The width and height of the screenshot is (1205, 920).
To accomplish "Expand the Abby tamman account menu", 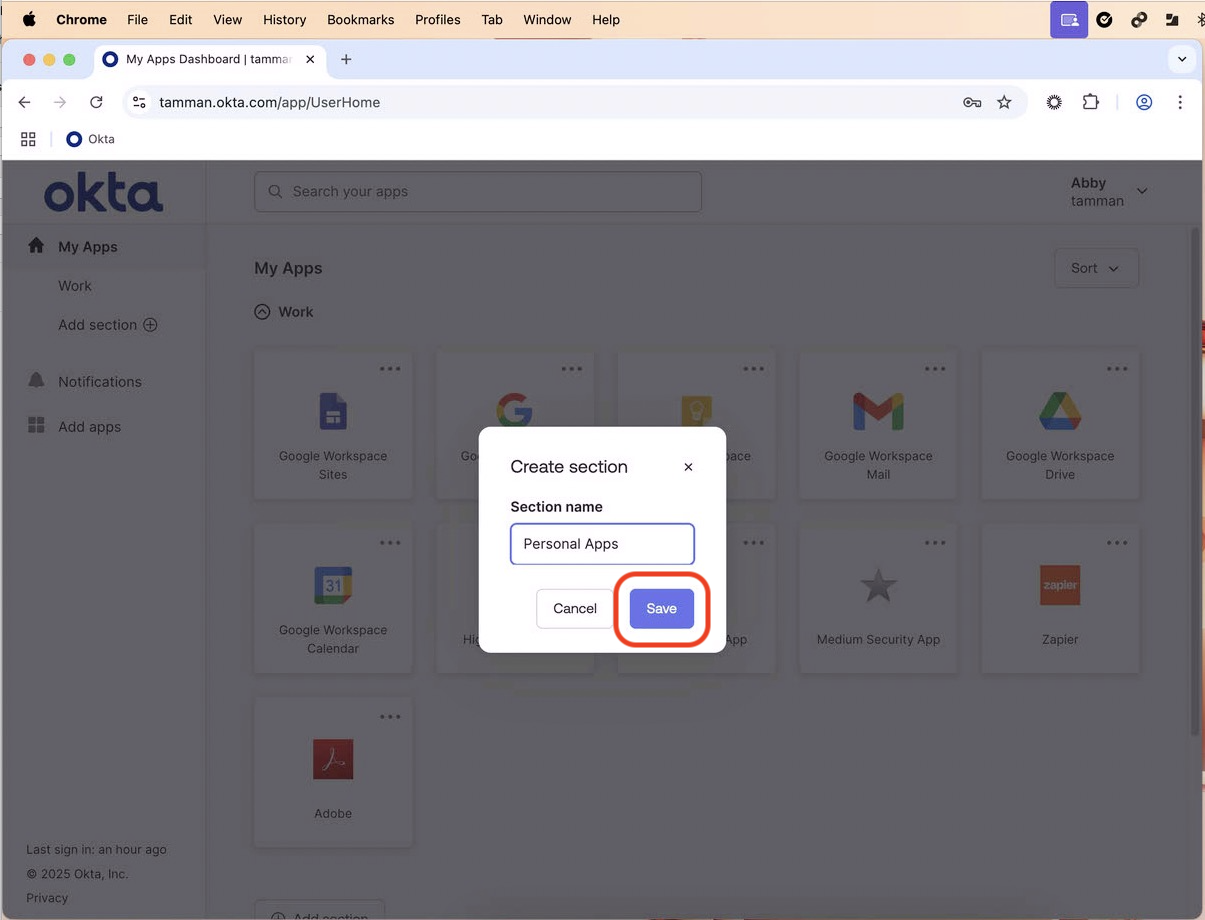I will [x=1109, y=191].
